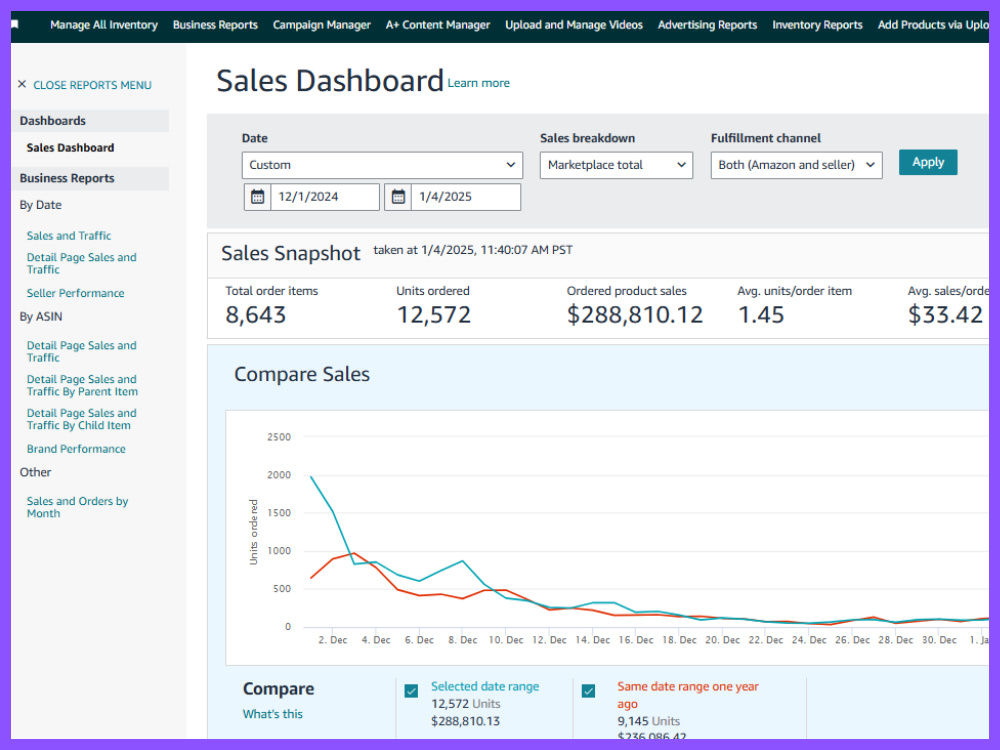Click the Other sidebar label
The height and width of the screenshot is (750, 1000).
(35, 472)
